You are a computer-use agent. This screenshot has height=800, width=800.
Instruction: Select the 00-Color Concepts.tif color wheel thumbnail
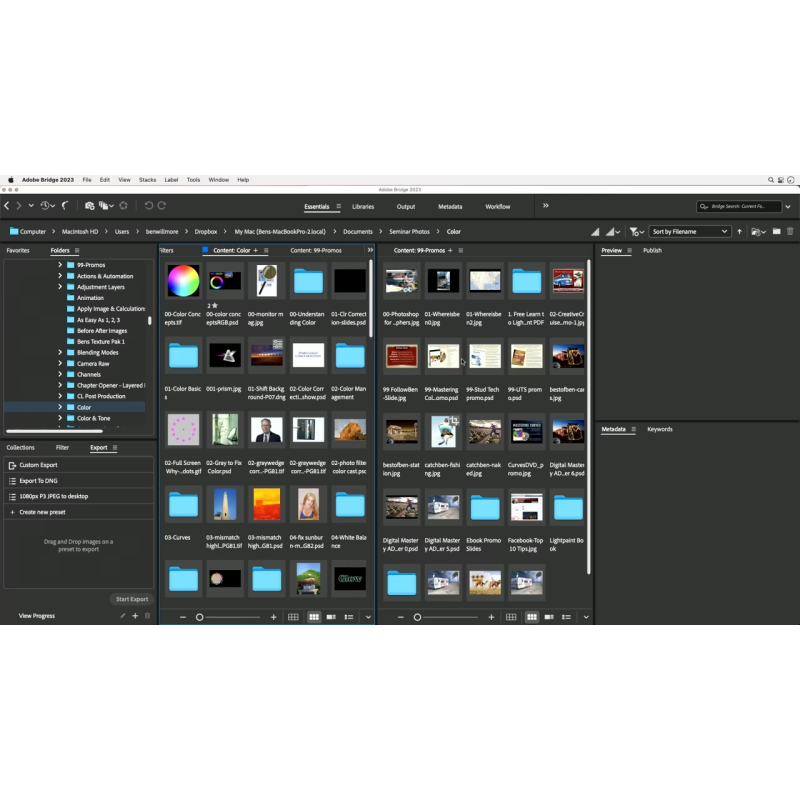point(183,281)
